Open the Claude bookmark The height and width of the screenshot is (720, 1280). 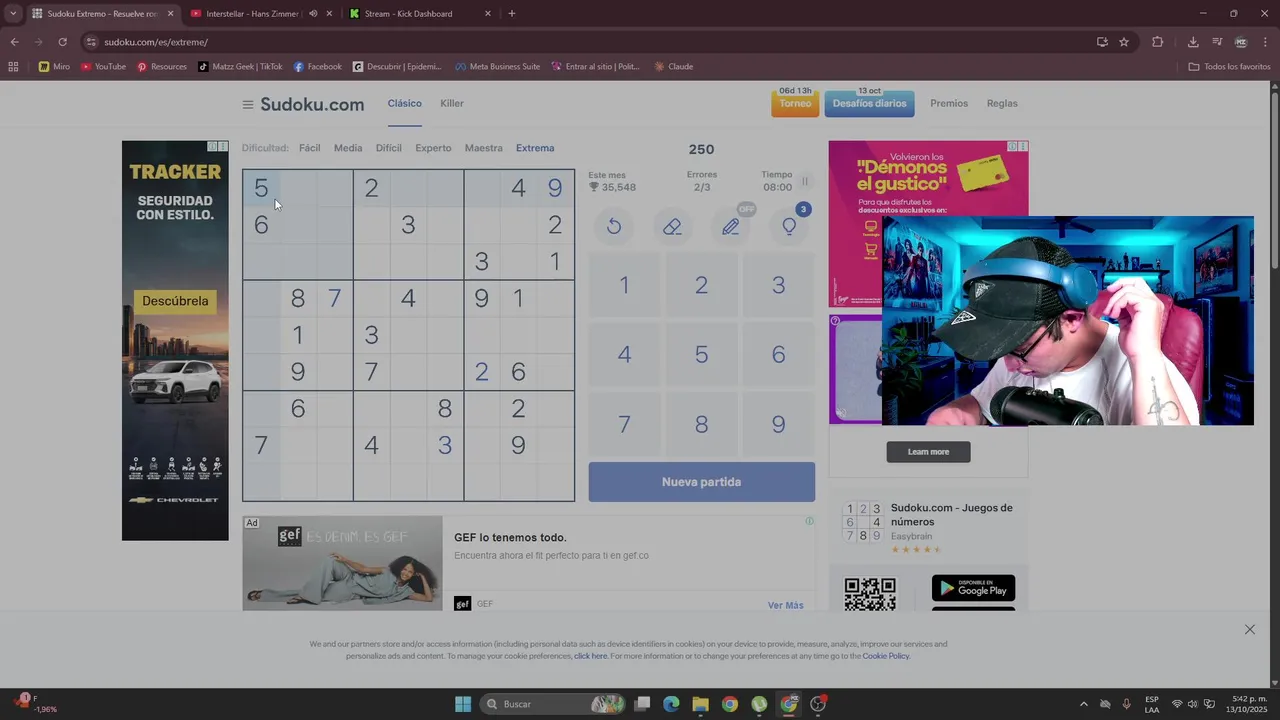(674, 67)
